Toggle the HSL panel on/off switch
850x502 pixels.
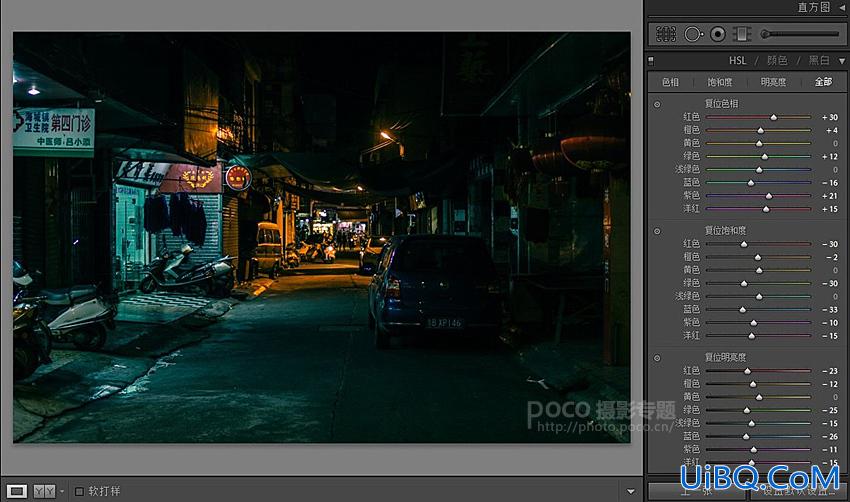click(651, 61)
